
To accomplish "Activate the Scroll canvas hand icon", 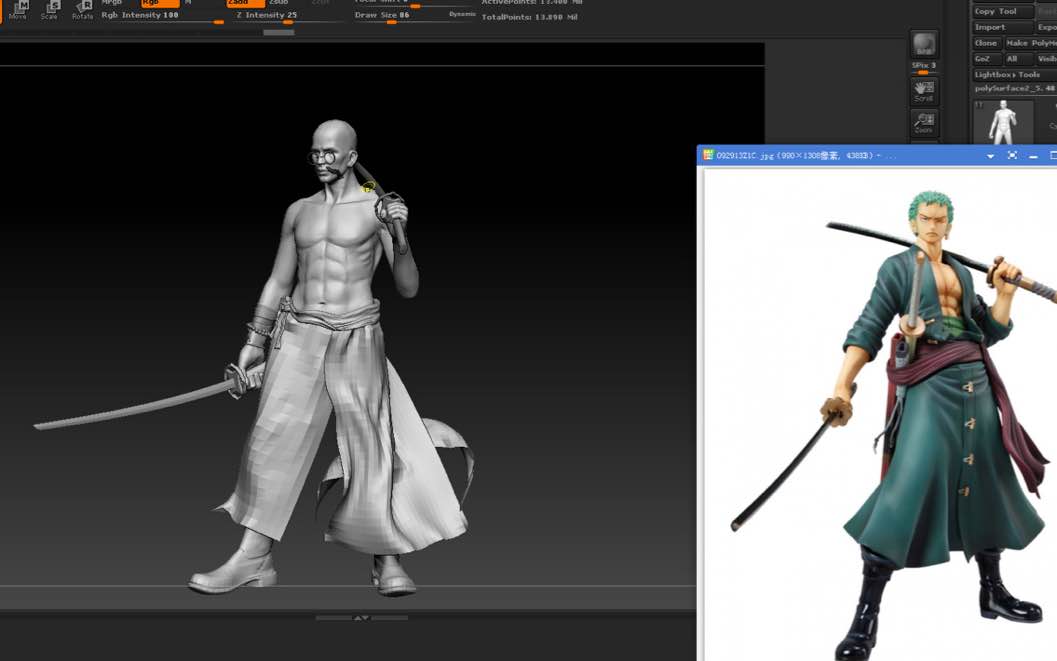I will coord(924,90).
